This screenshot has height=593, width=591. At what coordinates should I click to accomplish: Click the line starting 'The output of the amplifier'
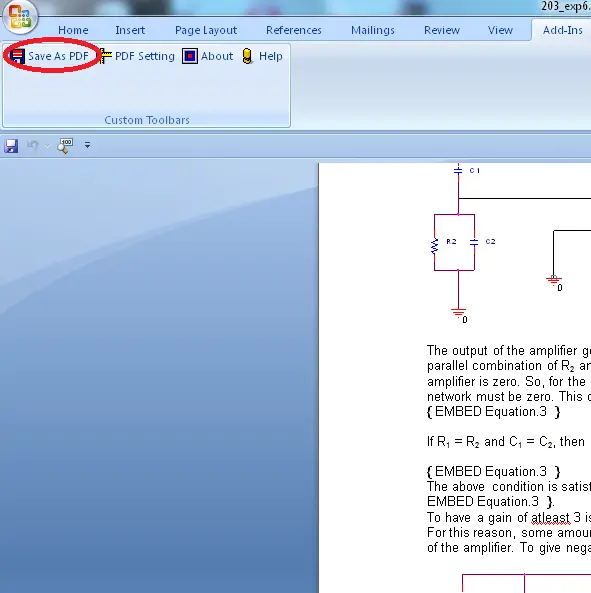pyautogui.click(x=509, y=351)
